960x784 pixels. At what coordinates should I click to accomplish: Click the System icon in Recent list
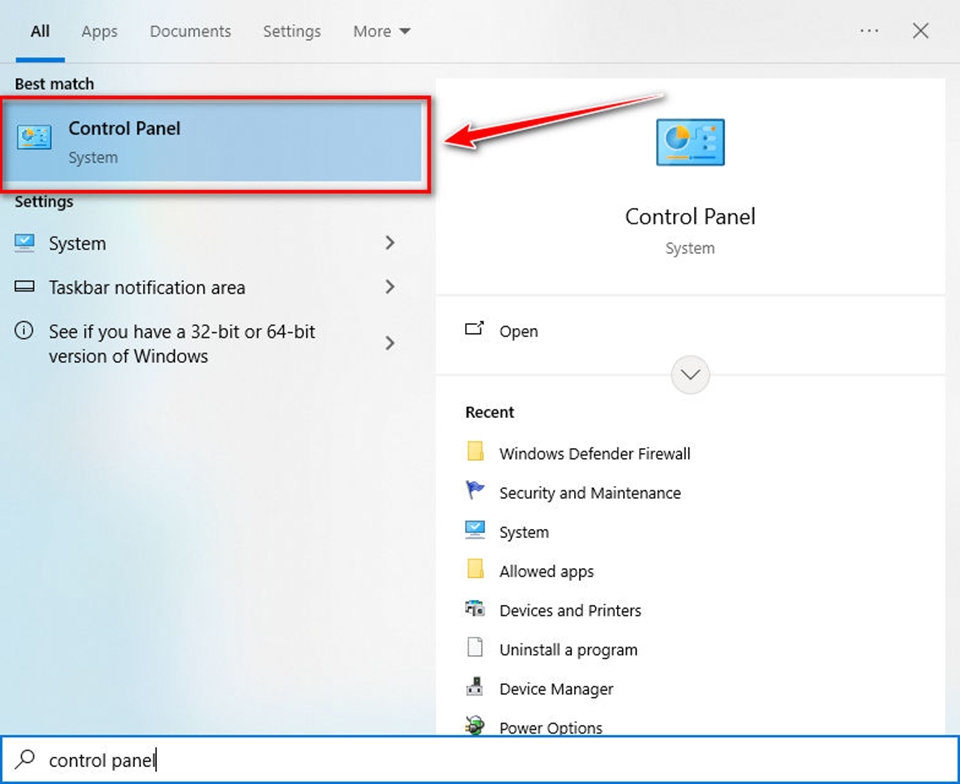[x=474, y=530]
